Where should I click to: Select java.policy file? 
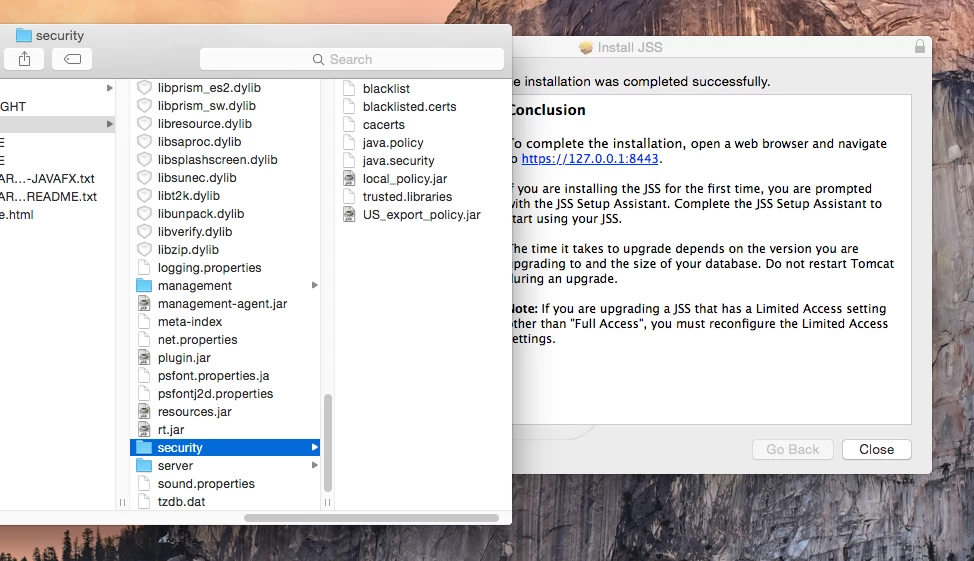pyautogui.click(x=393, y=143)
